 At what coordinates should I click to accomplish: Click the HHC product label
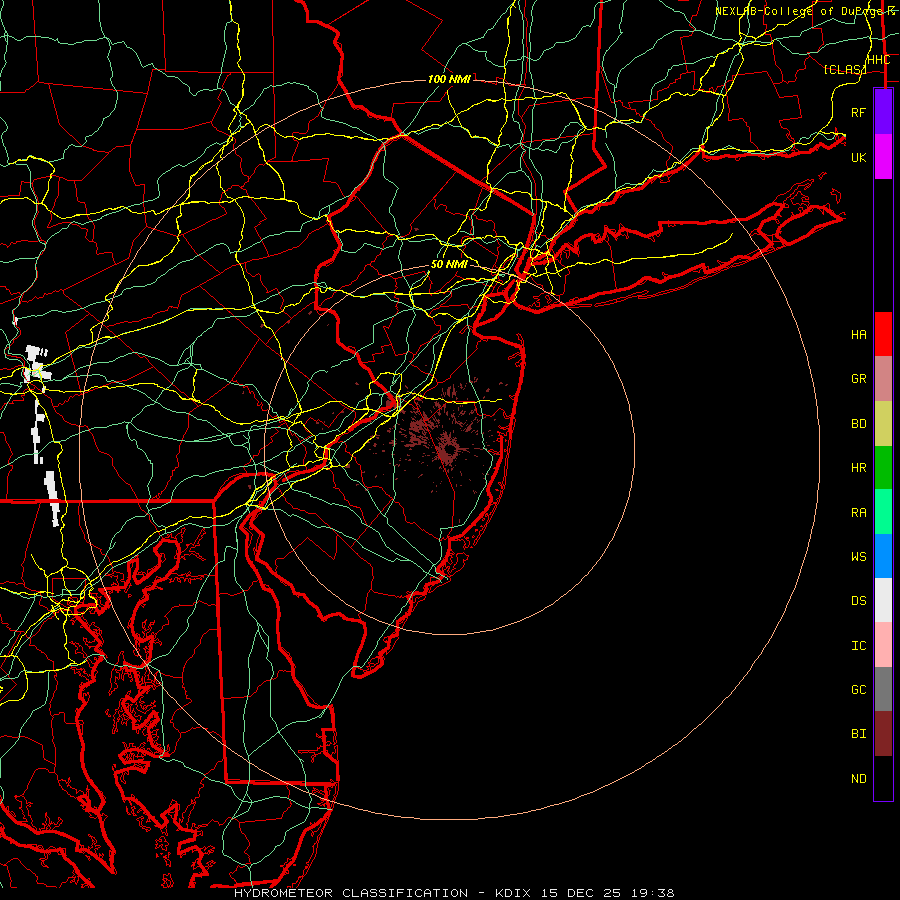coord(879,60)
